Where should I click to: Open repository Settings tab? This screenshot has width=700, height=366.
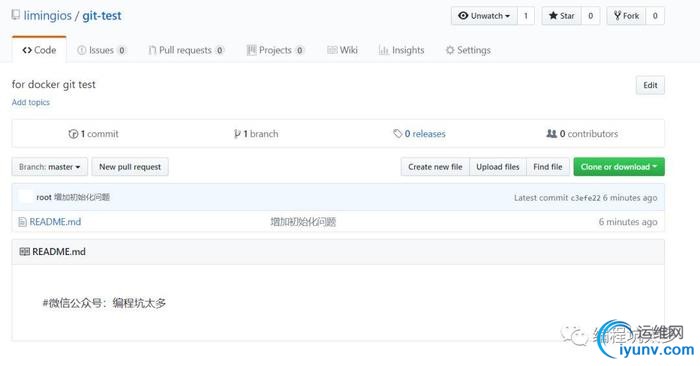tap(468, 50)
